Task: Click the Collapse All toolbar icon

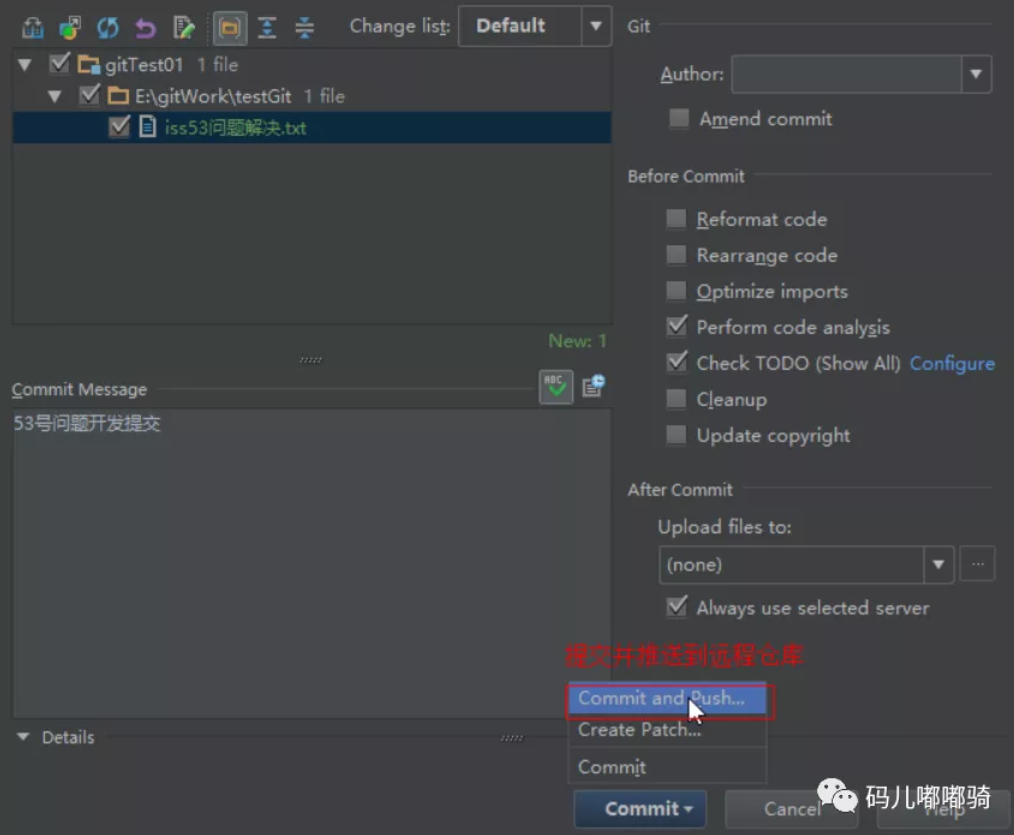Action: (304, 27)
